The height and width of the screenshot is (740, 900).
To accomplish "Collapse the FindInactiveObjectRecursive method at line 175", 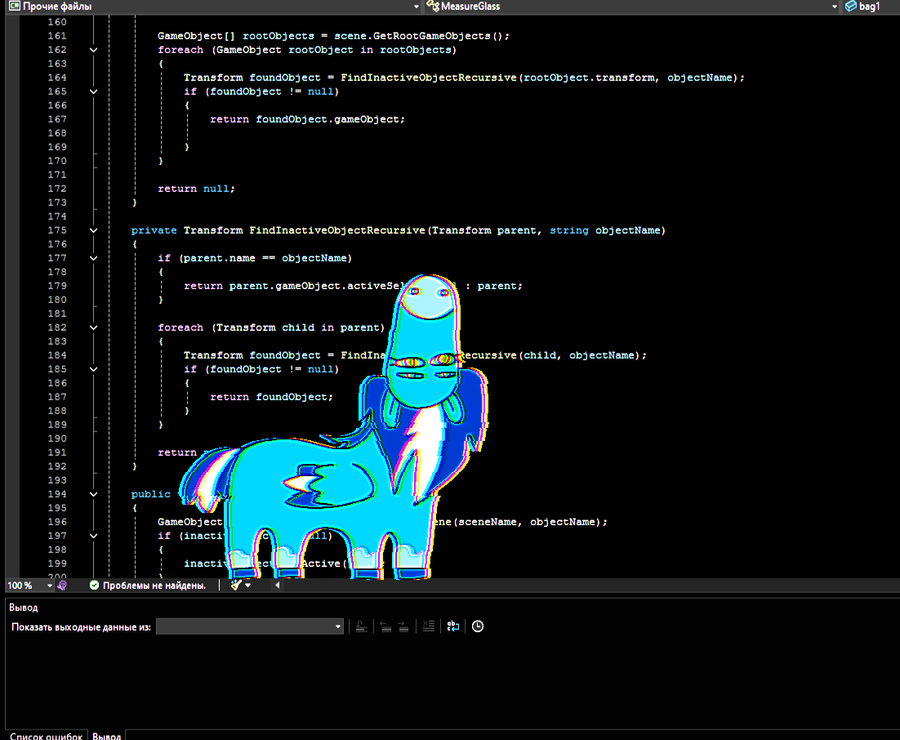I will pyautogui.click(x=94, y=231).
